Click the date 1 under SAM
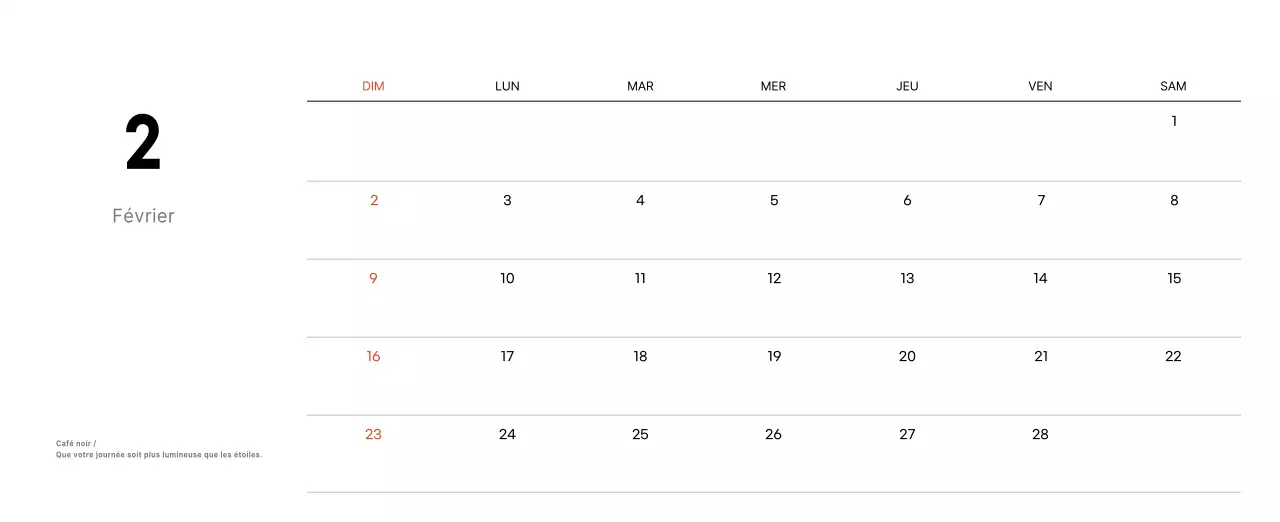Viewport: 1280px width, 522px height. coord(1174,122)
